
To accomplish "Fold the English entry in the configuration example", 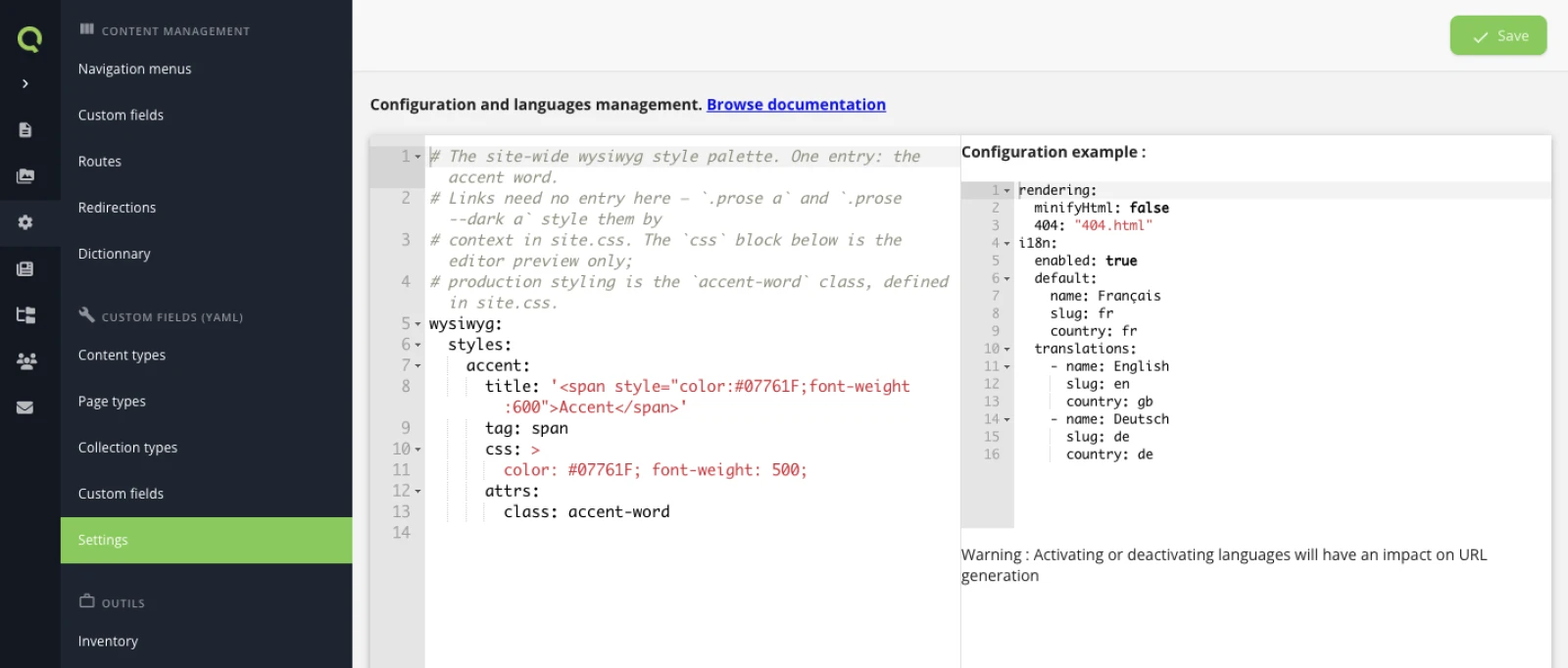I will tap(1007, 367).
